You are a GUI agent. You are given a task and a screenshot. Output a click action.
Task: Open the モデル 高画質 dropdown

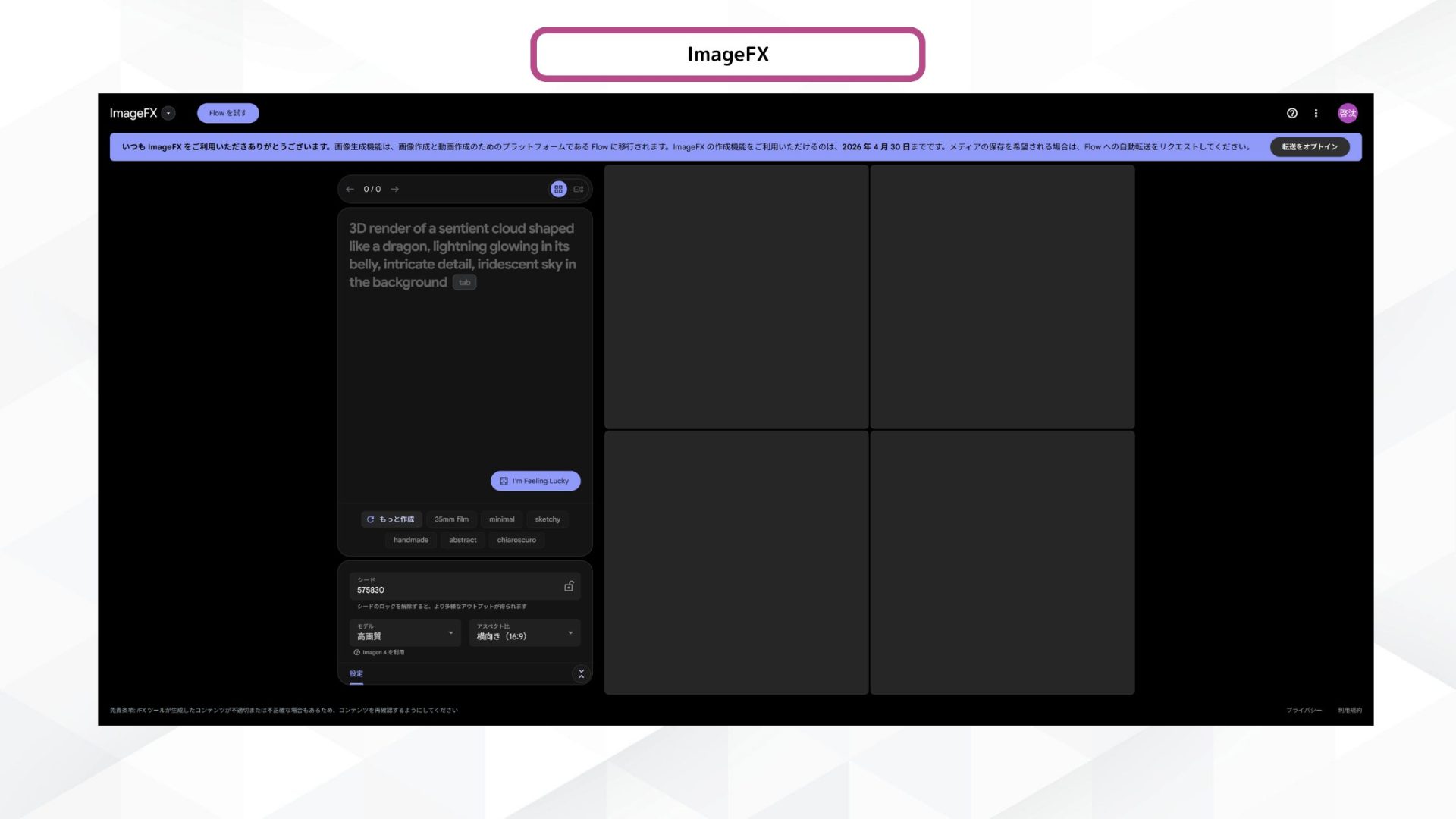coord(405,632)
